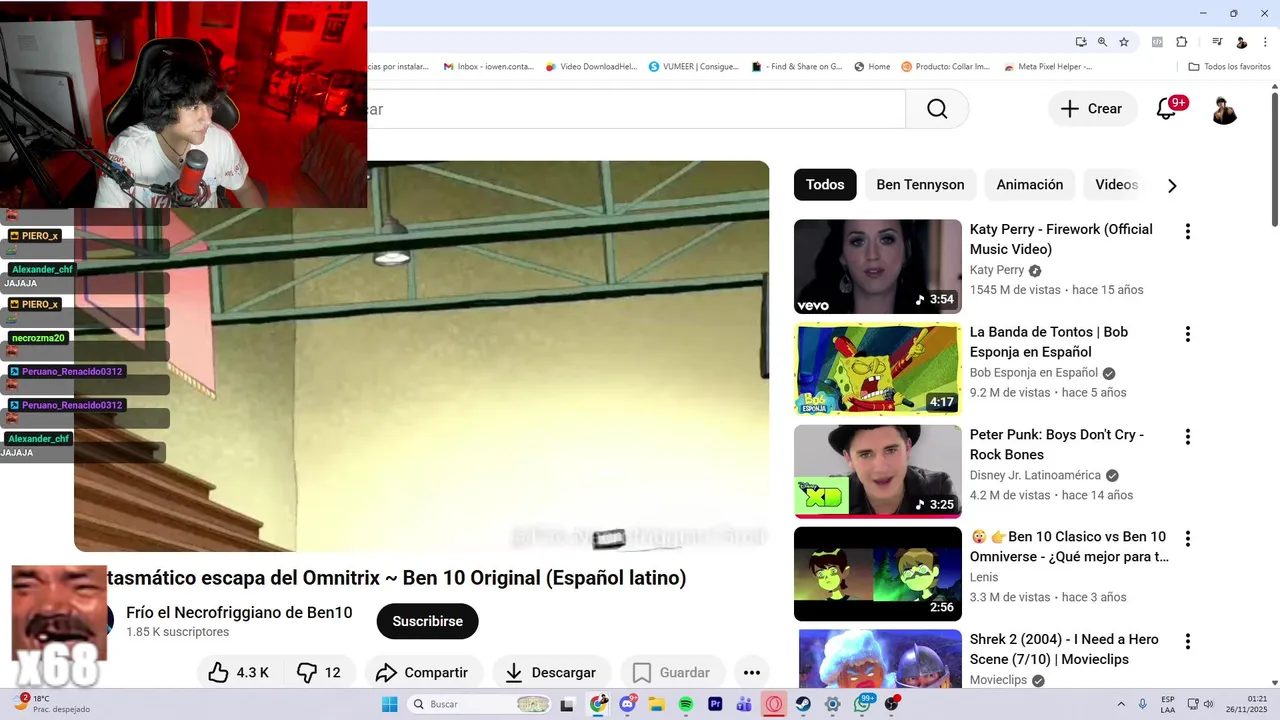Open options menu for Peter Punk video

tap(1188, 437)
